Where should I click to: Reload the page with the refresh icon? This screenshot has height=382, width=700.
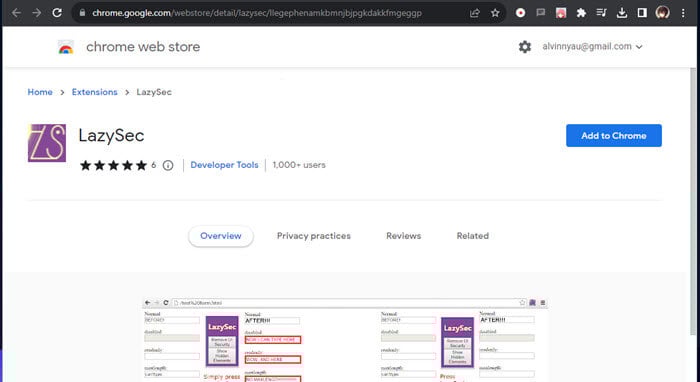[x=57, y=13]
